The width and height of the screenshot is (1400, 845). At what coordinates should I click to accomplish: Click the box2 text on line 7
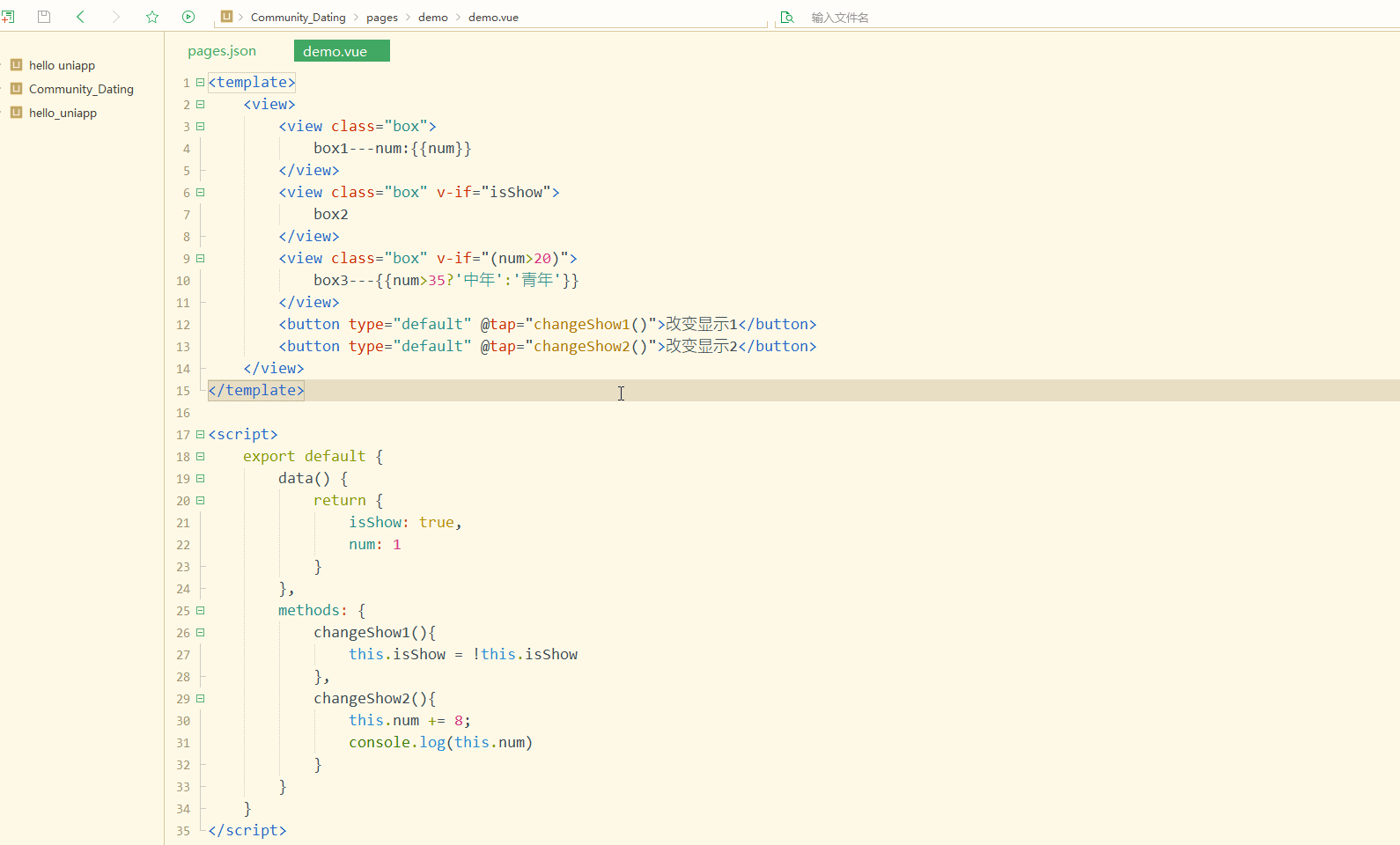[331, 214]
